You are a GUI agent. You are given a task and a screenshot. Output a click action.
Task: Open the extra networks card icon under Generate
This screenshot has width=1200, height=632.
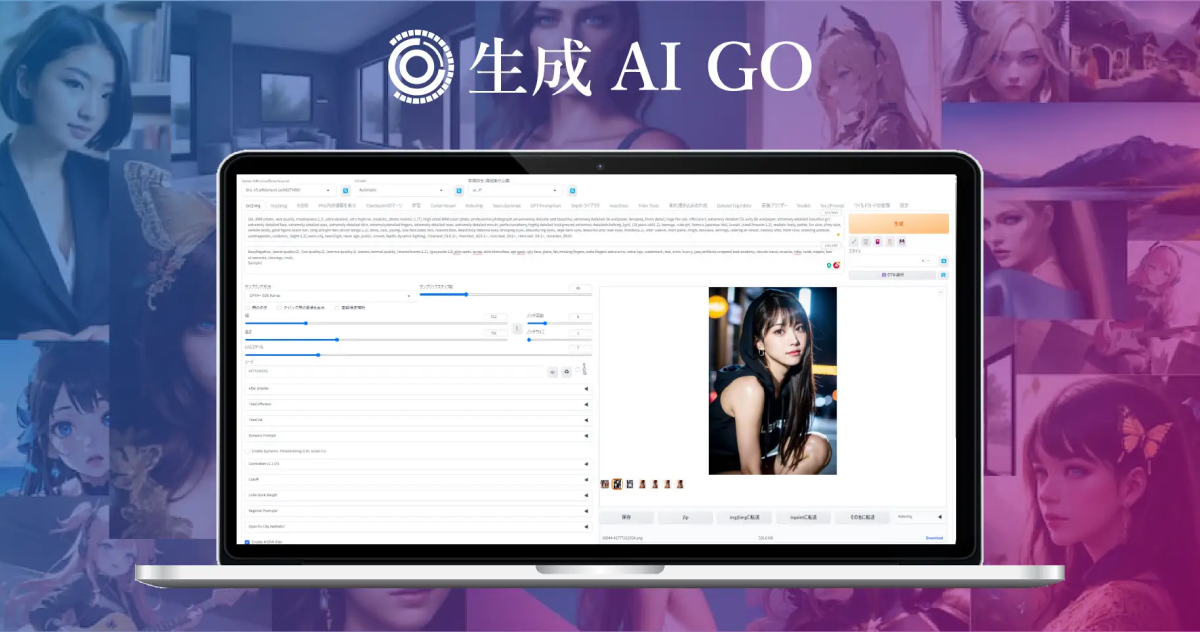point(878,242)
